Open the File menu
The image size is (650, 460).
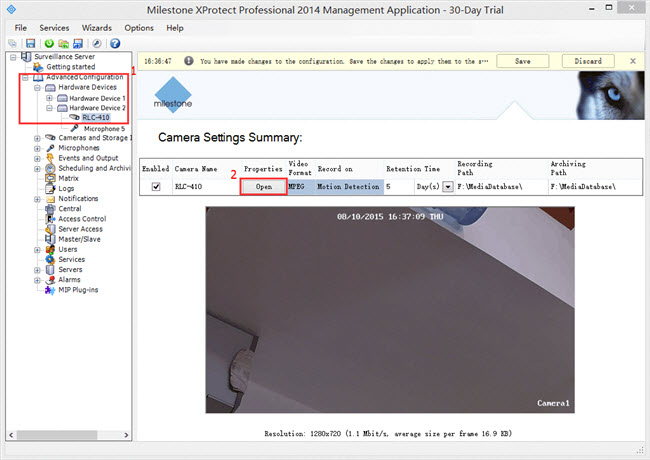tap(21, 28)
